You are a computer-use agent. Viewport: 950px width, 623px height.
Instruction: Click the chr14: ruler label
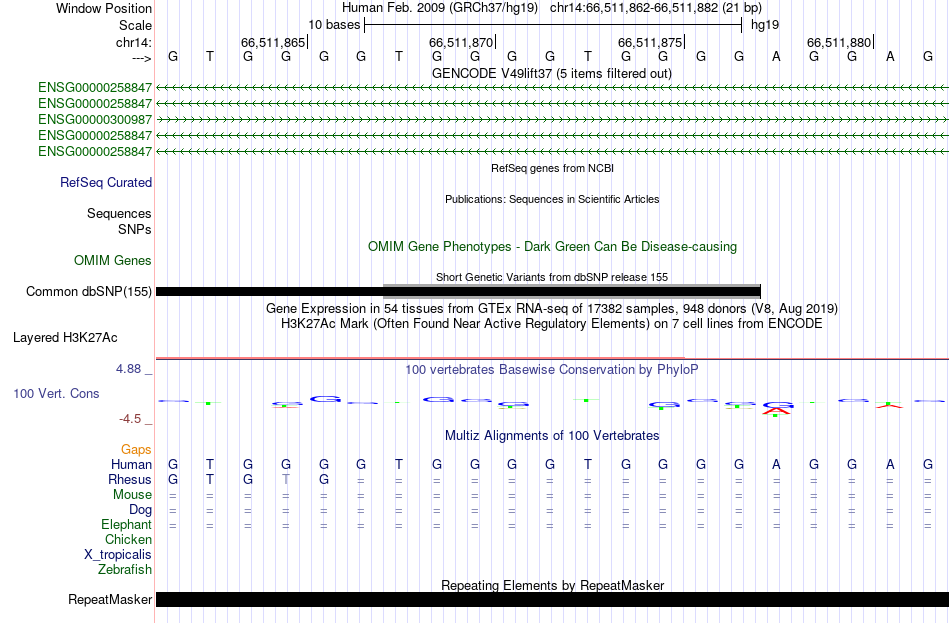pyautogui.click(x=134, y=42)
